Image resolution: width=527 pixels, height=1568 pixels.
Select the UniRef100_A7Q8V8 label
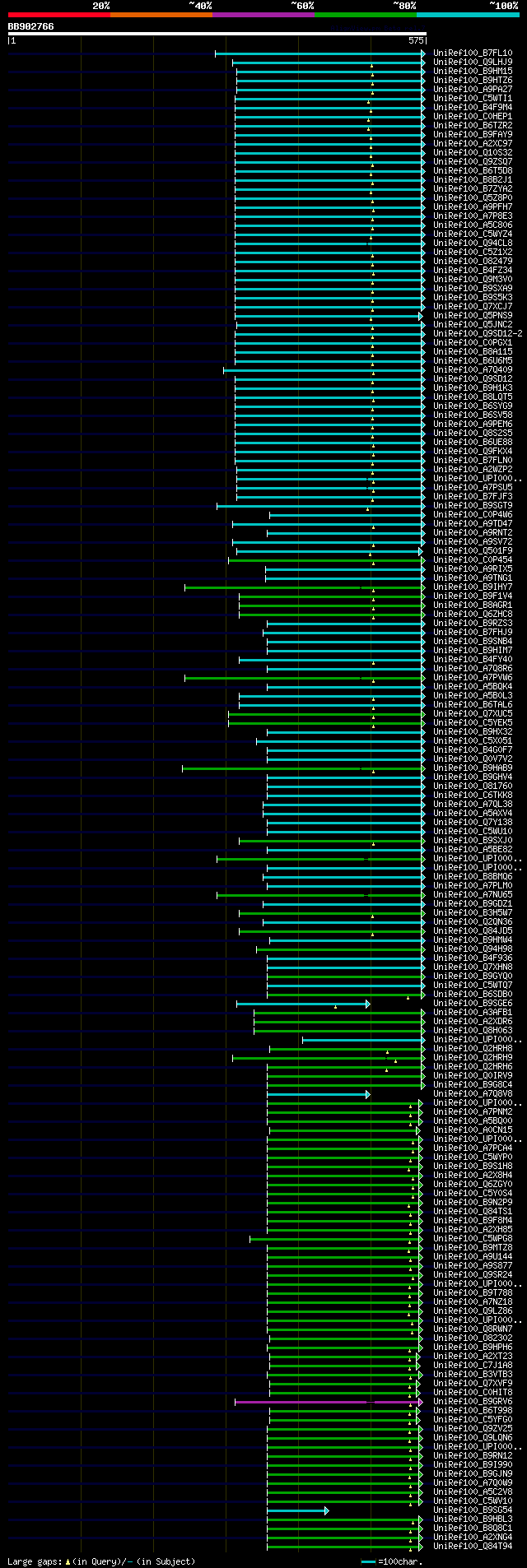click(473, 1094)
